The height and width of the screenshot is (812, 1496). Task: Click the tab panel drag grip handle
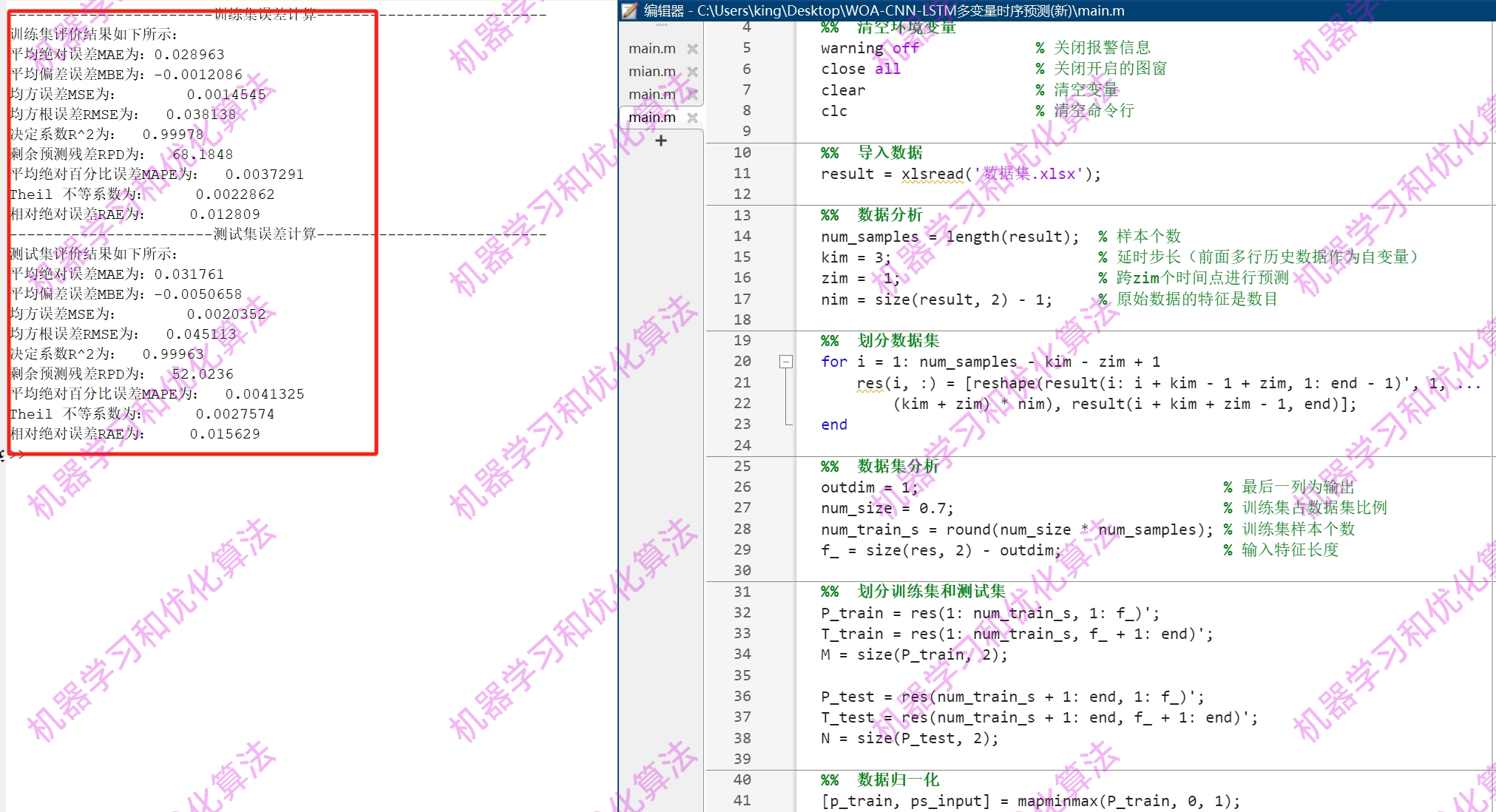coord(661,25)
